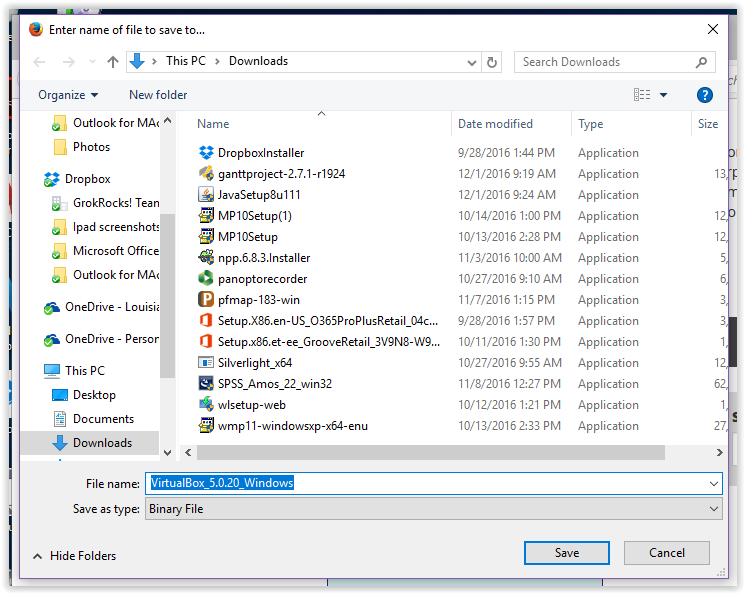Go forward with the forward arrow
The width and height of the screenshot is (745, 594).
[69, 62]
